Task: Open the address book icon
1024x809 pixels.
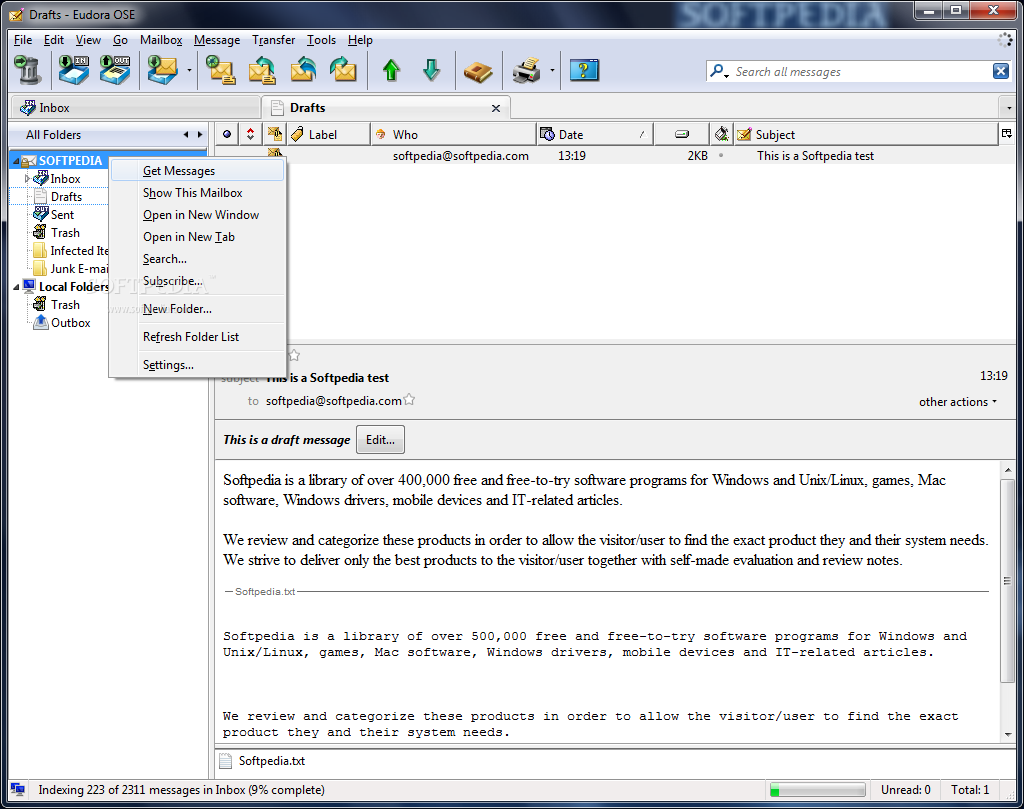Action: (x=478, y=71)
